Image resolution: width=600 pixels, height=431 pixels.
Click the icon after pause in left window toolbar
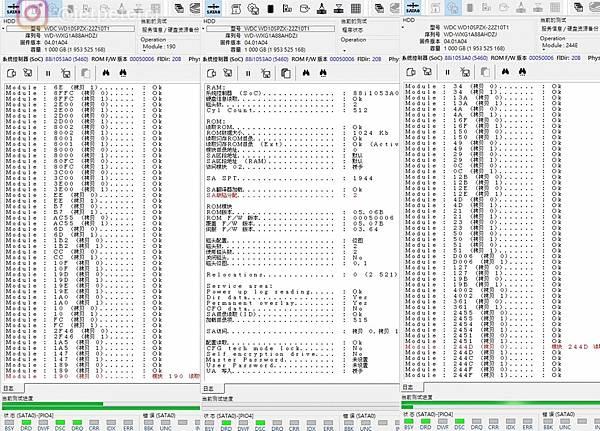tap(66, 73)
